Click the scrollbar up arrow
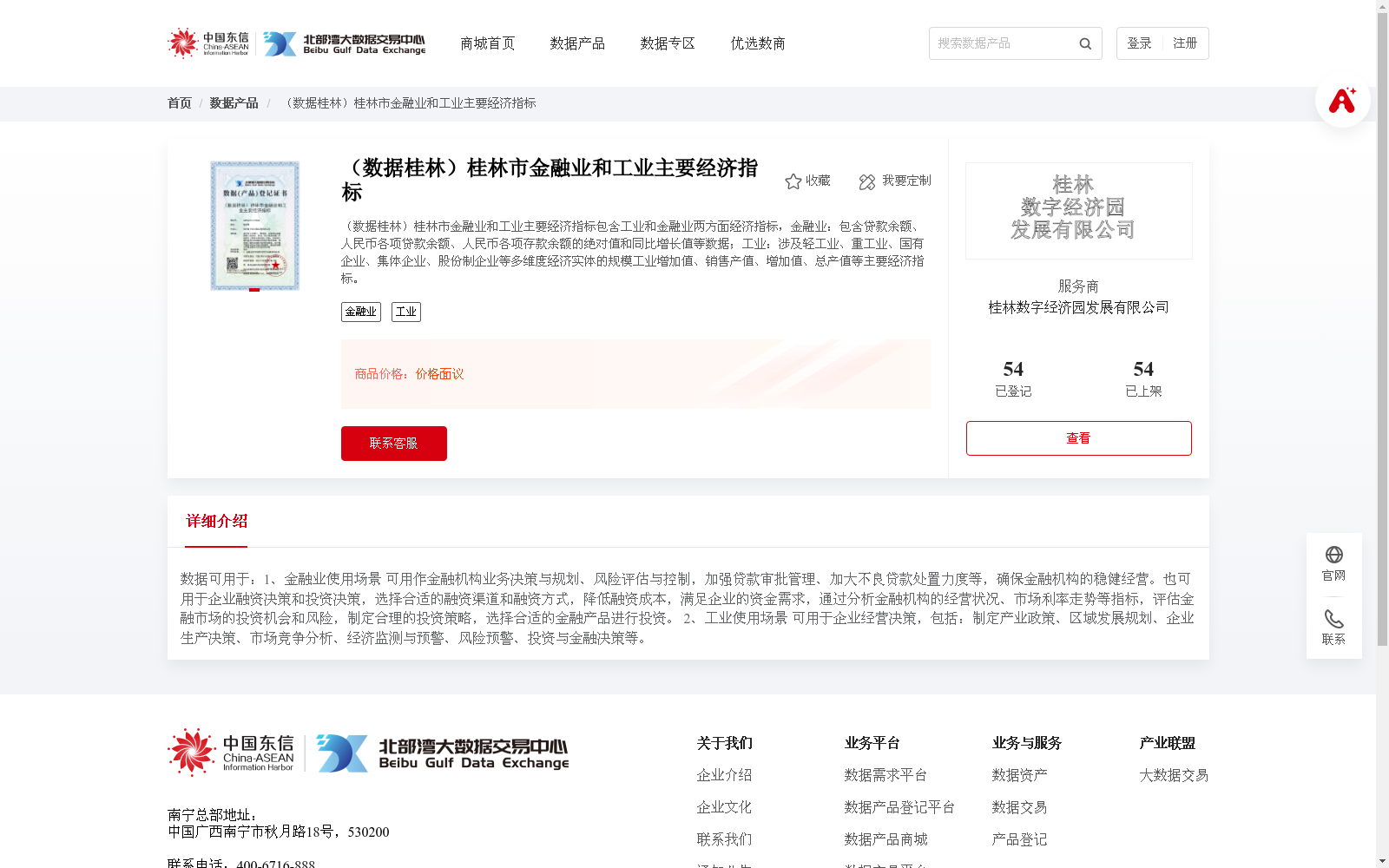Viewport: 1389px width, 868px height. pyautogui.click(x=1382, y=6)
